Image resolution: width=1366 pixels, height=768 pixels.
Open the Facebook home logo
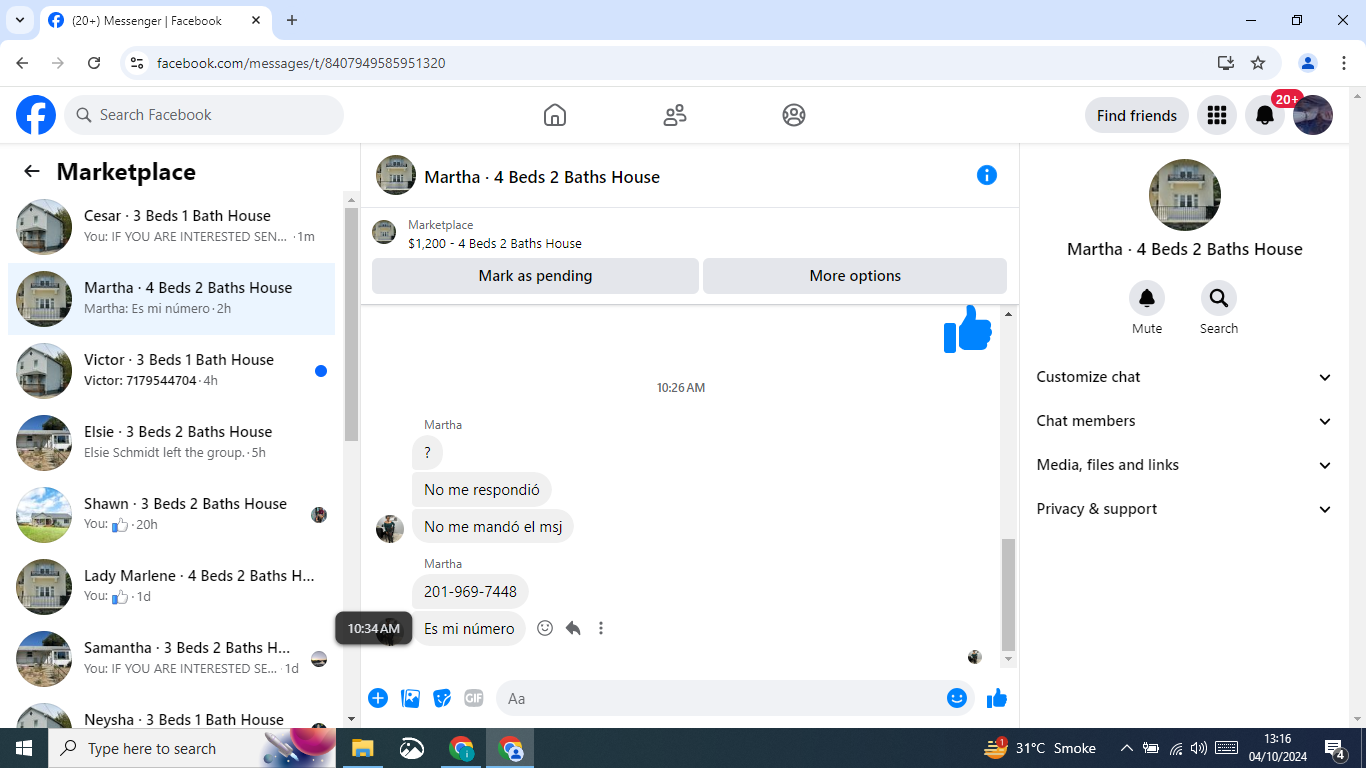coord(36,115)
